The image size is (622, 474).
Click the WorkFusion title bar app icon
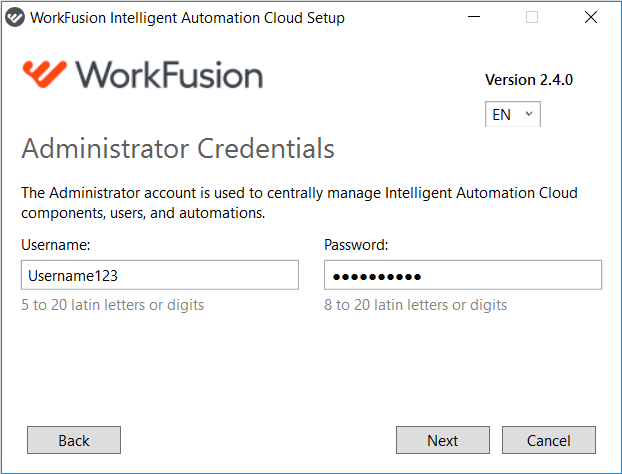tap(15, 17)
